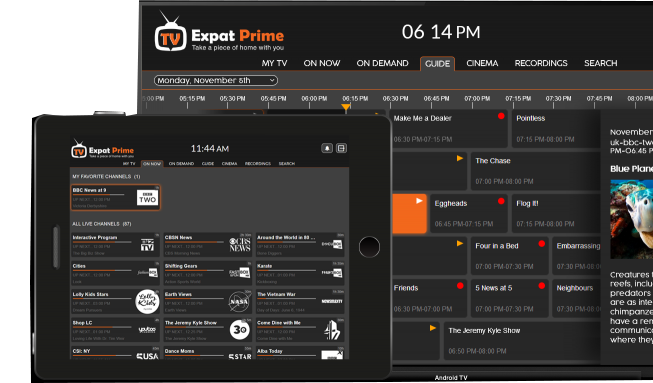653x383 pixels.
Task: Open the Monday, November 5th date dropdown
Action: click(x=216, y=80)
